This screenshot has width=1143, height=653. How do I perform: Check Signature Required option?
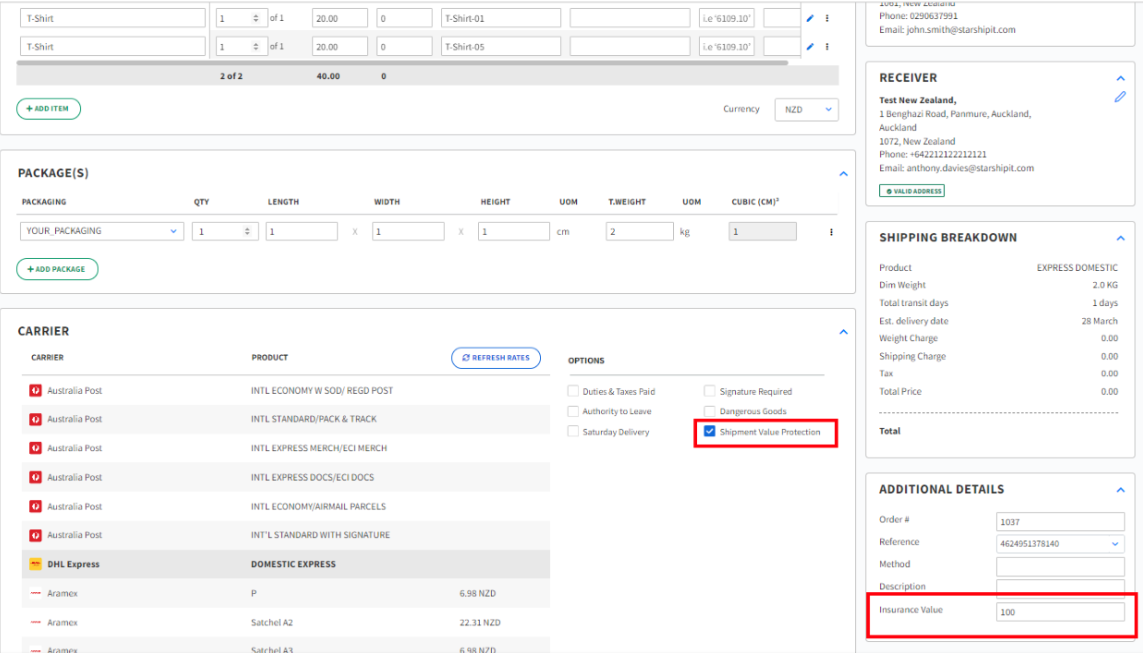709,391
